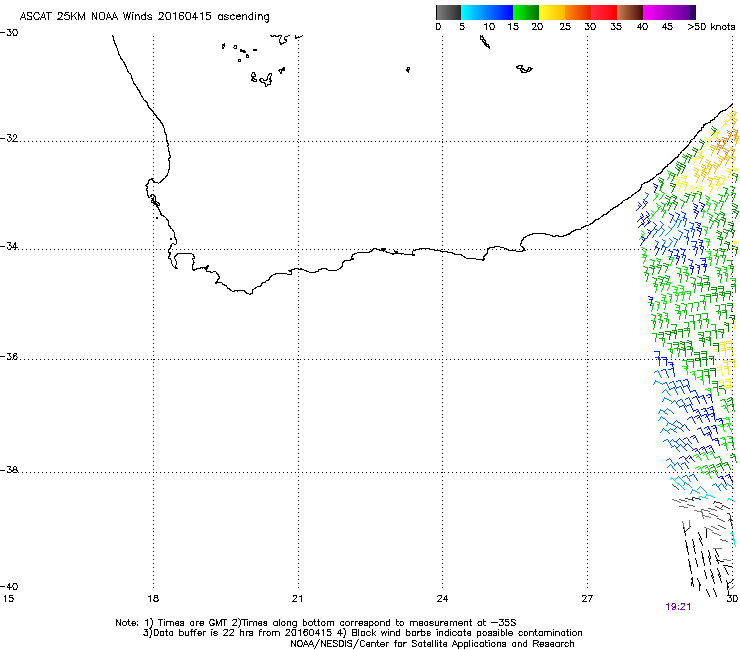The height and width of the screenshot is (650, 740).
Task: Click the longitude label '24' on bottom axis
Action: (442, 599)
